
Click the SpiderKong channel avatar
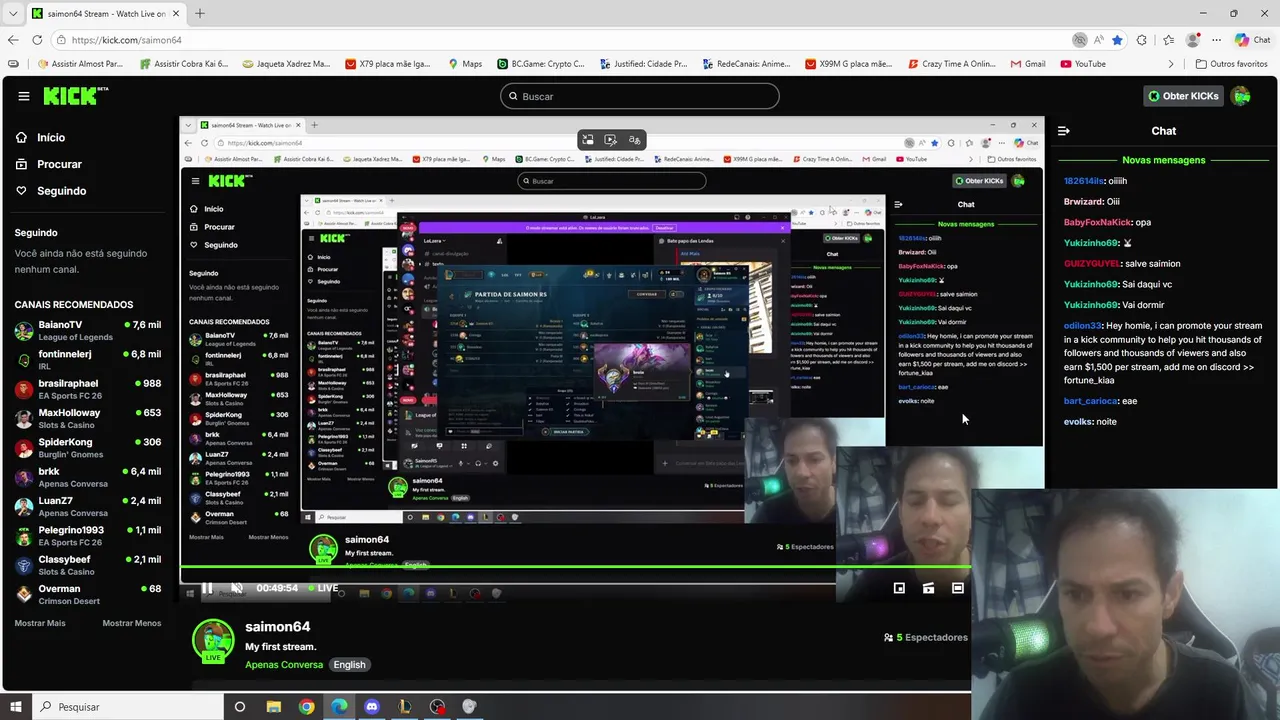click(x=24, y=448)
